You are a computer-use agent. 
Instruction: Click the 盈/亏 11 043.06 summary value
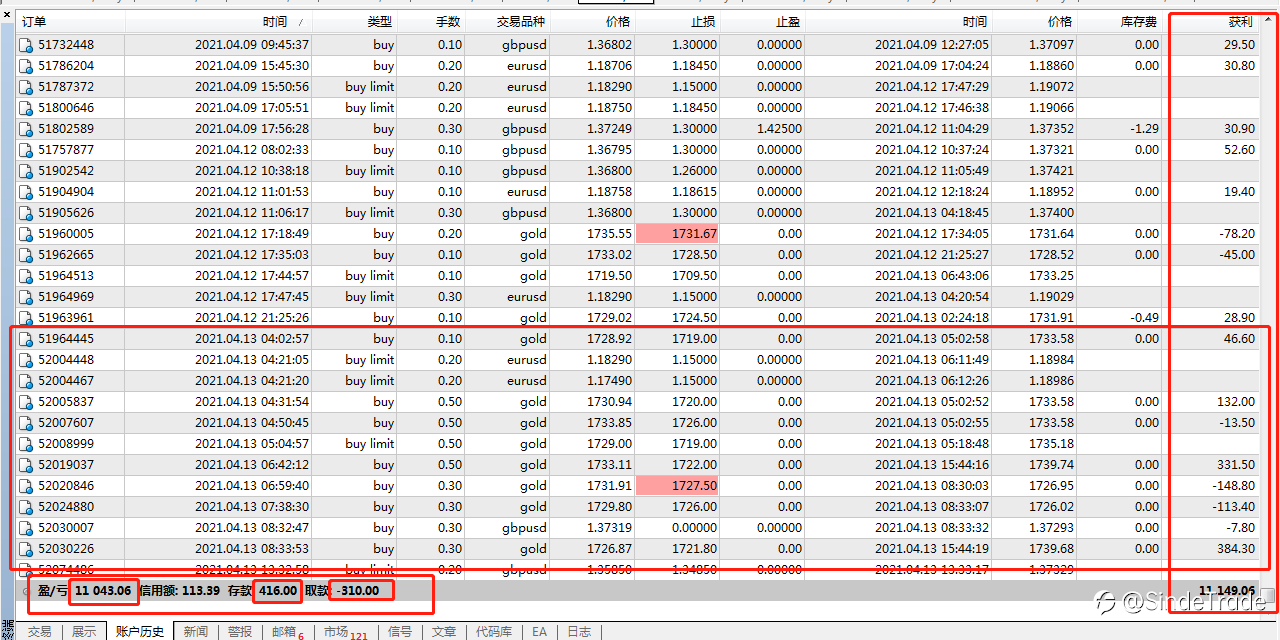coord(103,591)
